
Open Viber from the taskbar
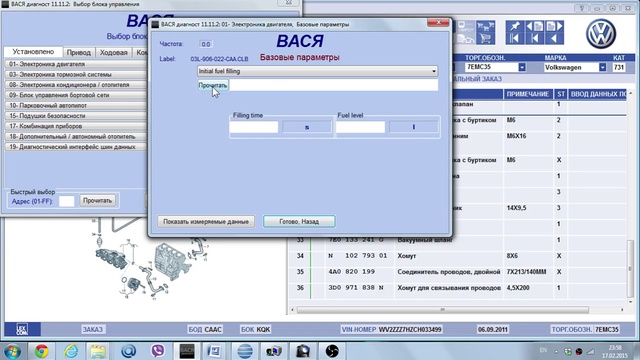click(x=158, y=351)
